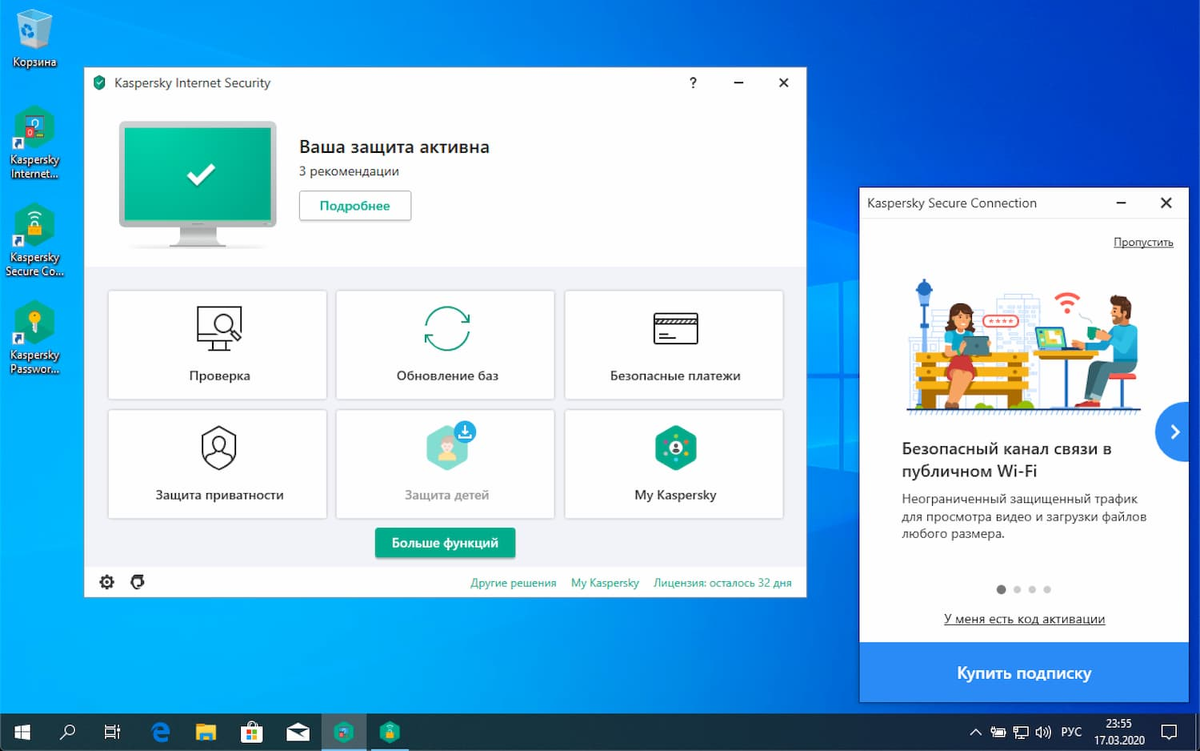The width and height of the screenshot is (1200, 751).
Task: Open Другие решения link
Action: (513, 583)
